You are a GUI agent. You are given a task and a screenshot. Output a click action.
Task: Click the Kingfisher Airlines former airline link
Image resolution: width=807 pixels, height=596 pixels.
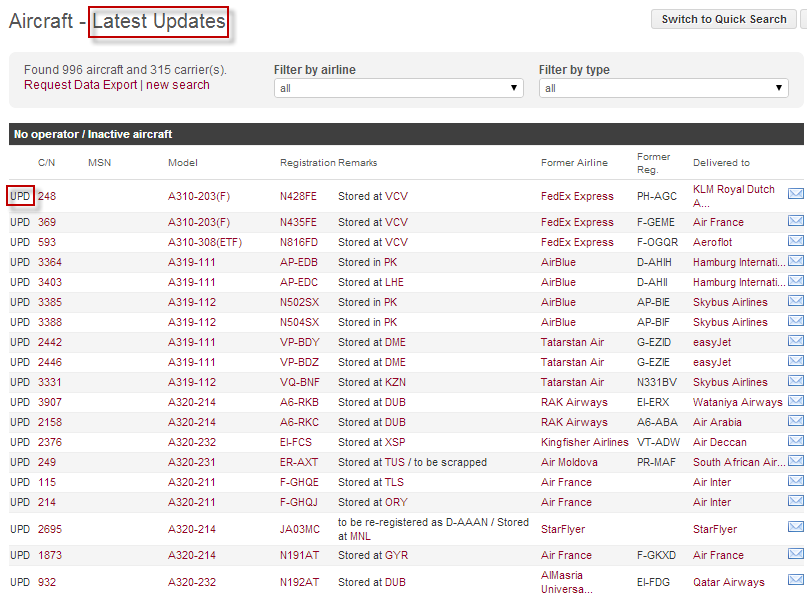point(584,442)
